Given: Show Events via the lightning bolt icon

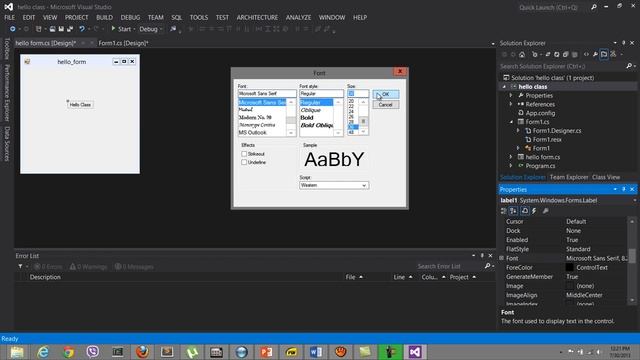Looking at the screenshot, I should (x=534, y=211).
